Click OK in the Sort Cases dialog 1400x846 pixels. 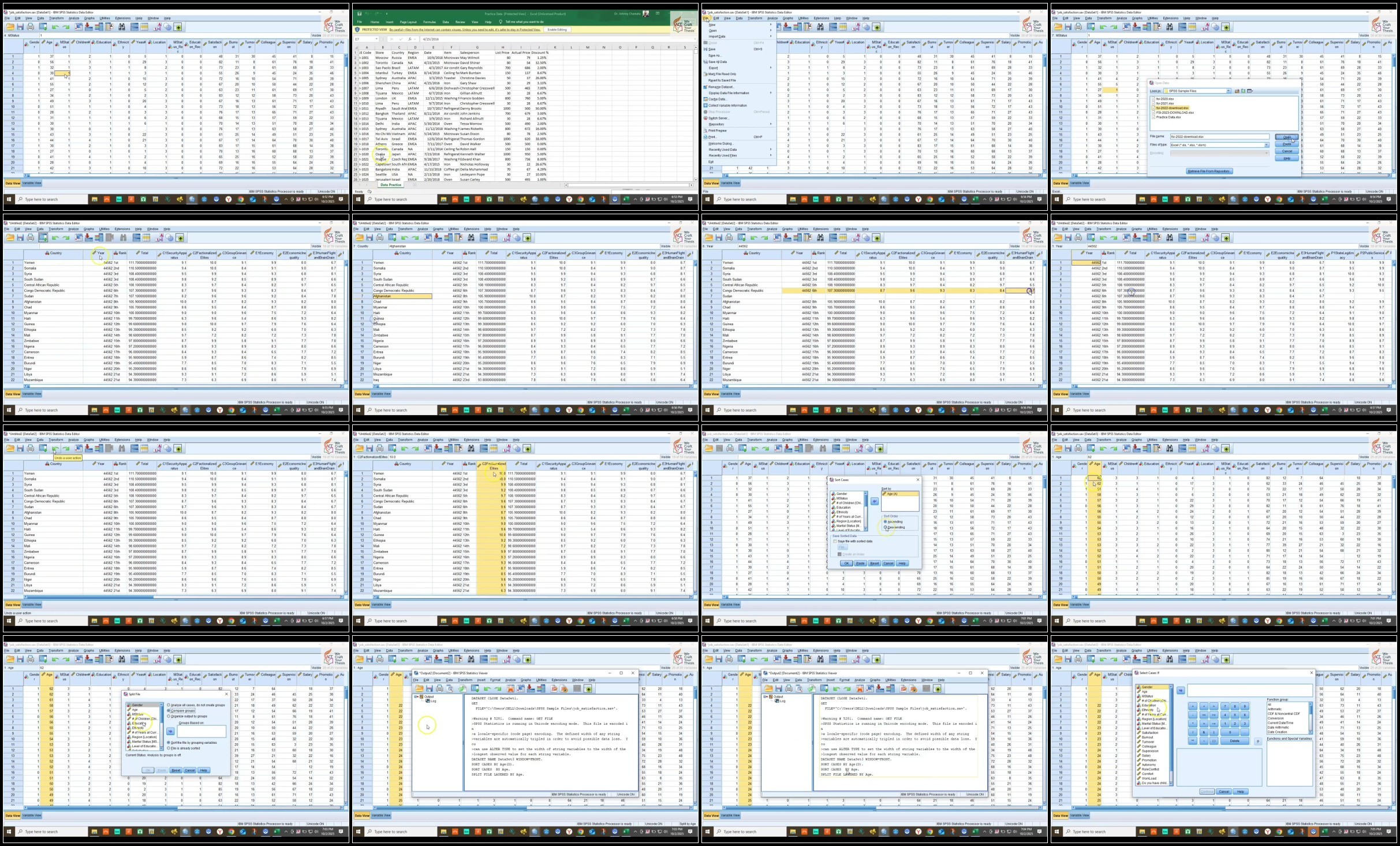click(x=846, y=563)
